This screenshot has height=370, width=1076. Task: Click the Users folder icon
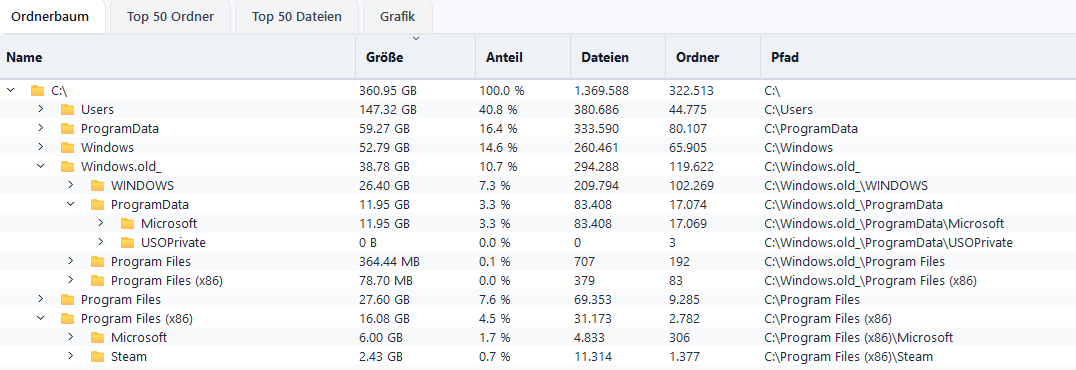point(67,109)
